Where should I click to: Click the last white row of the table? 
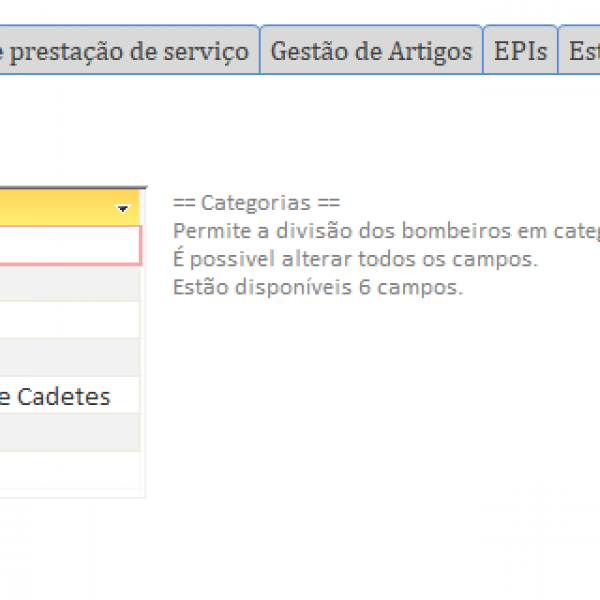click(68, 470)
